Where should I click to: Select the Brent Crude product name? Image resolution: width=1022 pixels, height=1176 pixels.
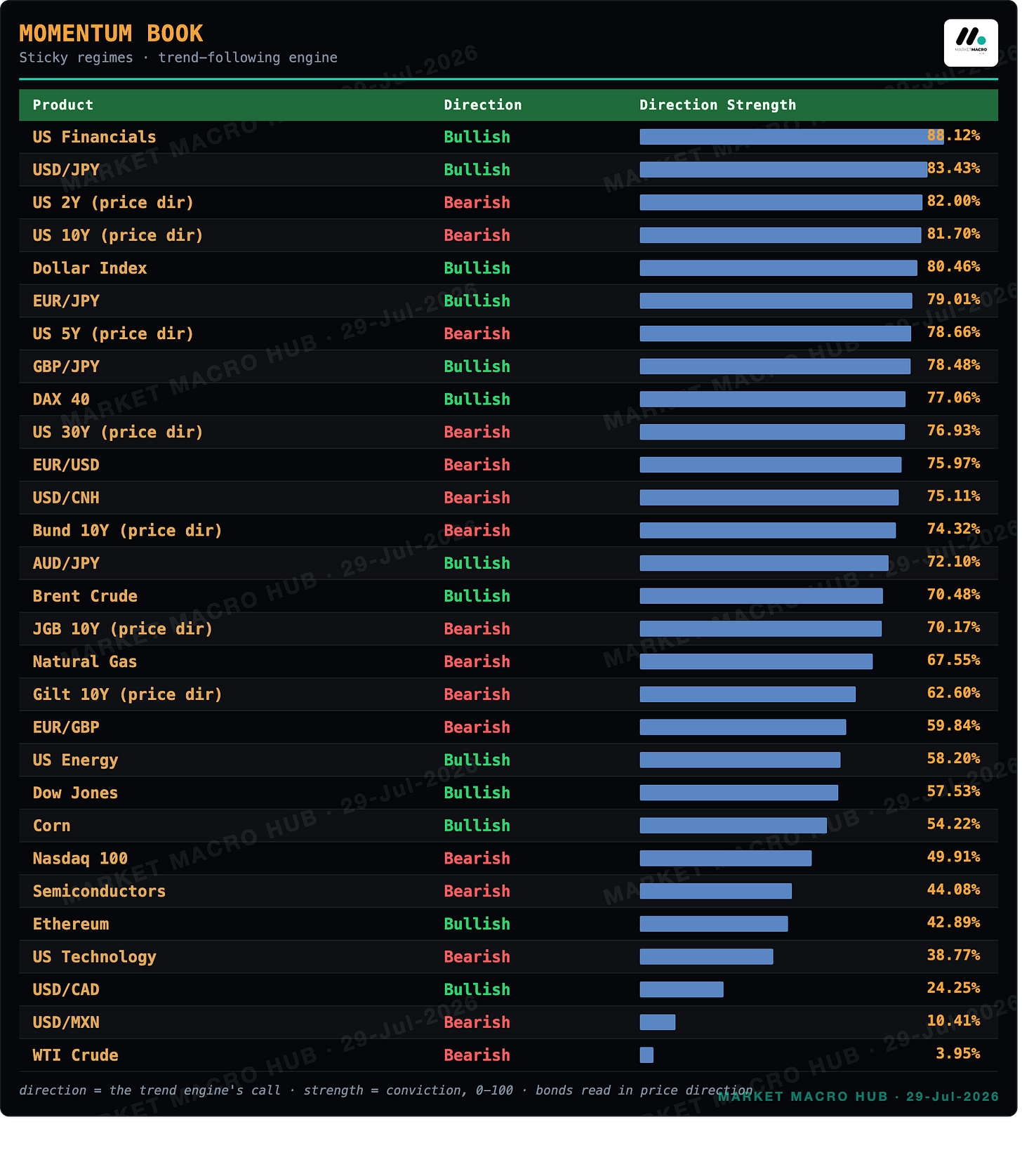85,596
